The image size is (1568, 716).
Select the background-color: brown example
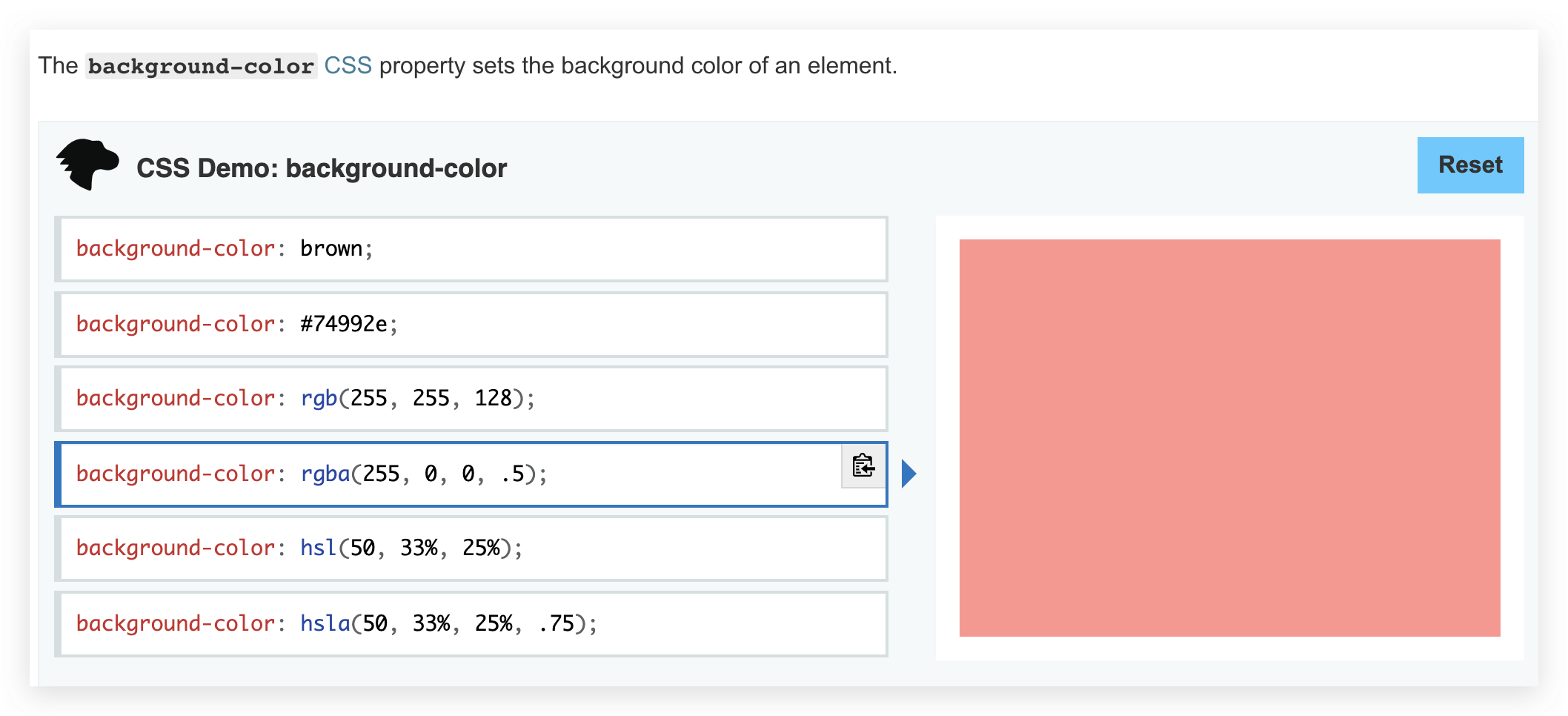(471, 249)
